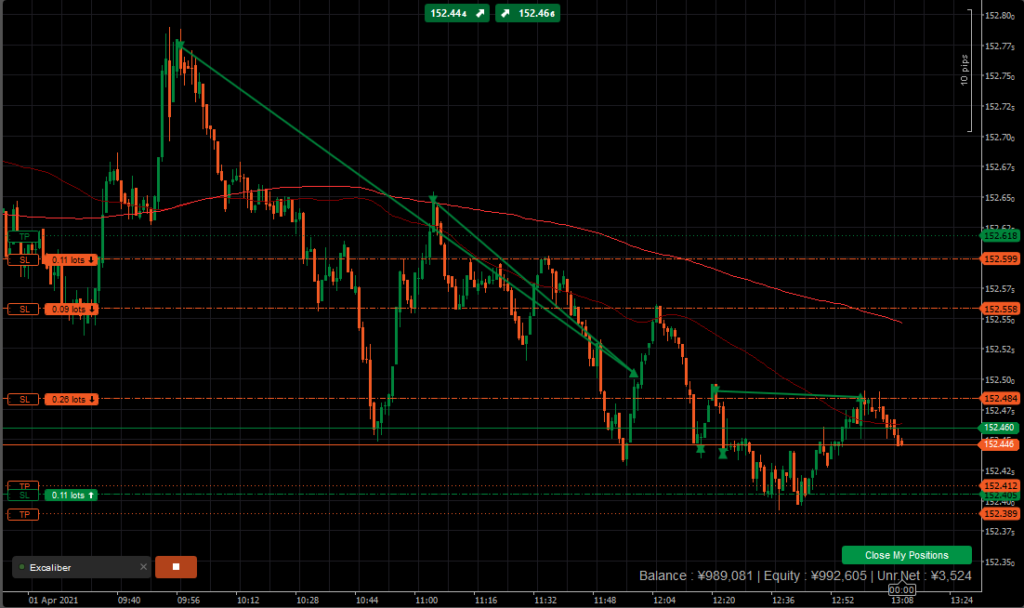The height and width of the screenshot is (608, 1024).
Task: Grab the SL handle of 0.26 lots
Action: (24, 399)
